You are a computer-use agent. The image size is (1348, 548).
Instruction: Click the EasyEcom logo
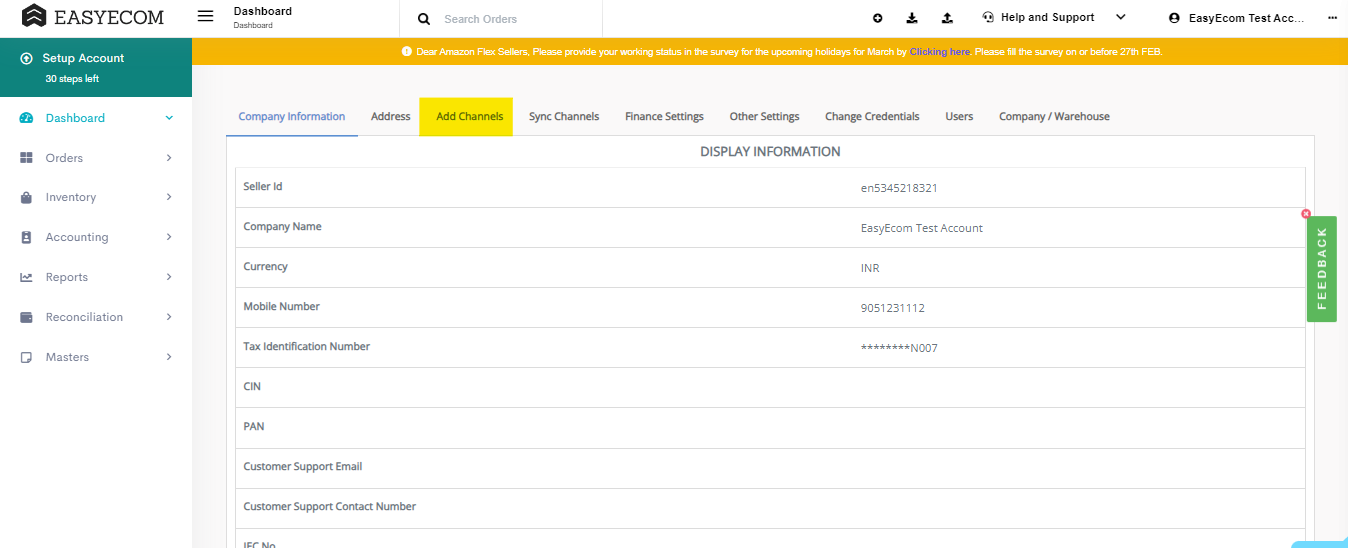click(x=93, y=17)
